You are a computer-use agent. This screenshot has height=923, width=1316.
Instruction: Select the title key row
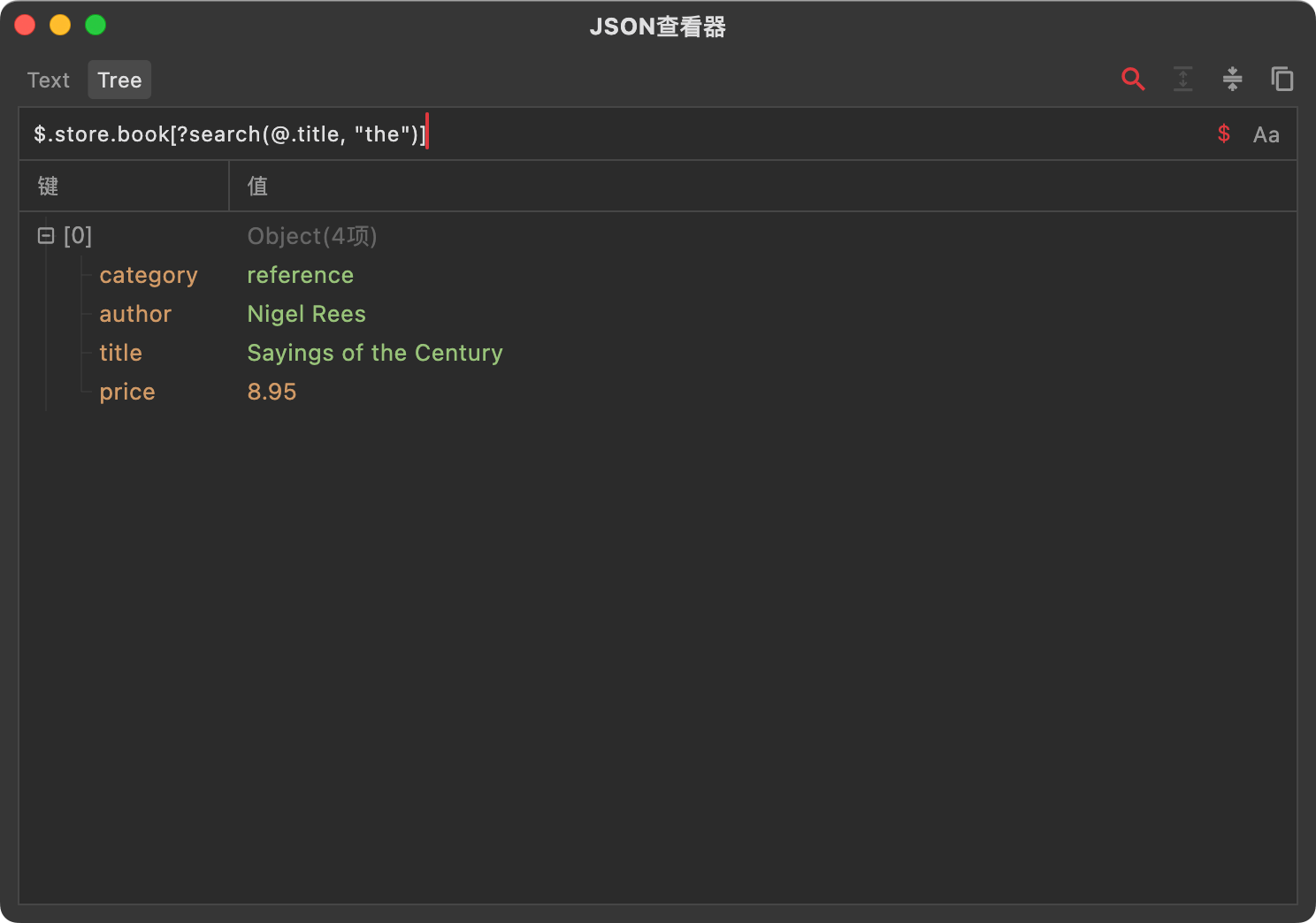coord(120,354)
